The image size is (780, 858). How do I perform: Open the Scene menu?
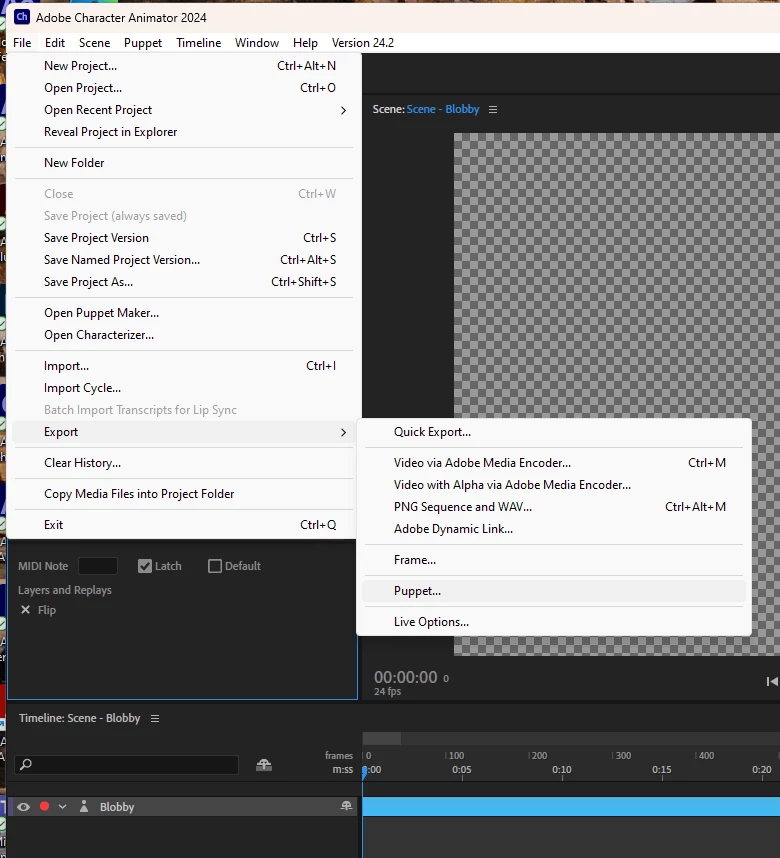pyautogui.click(x=94, y=43)
